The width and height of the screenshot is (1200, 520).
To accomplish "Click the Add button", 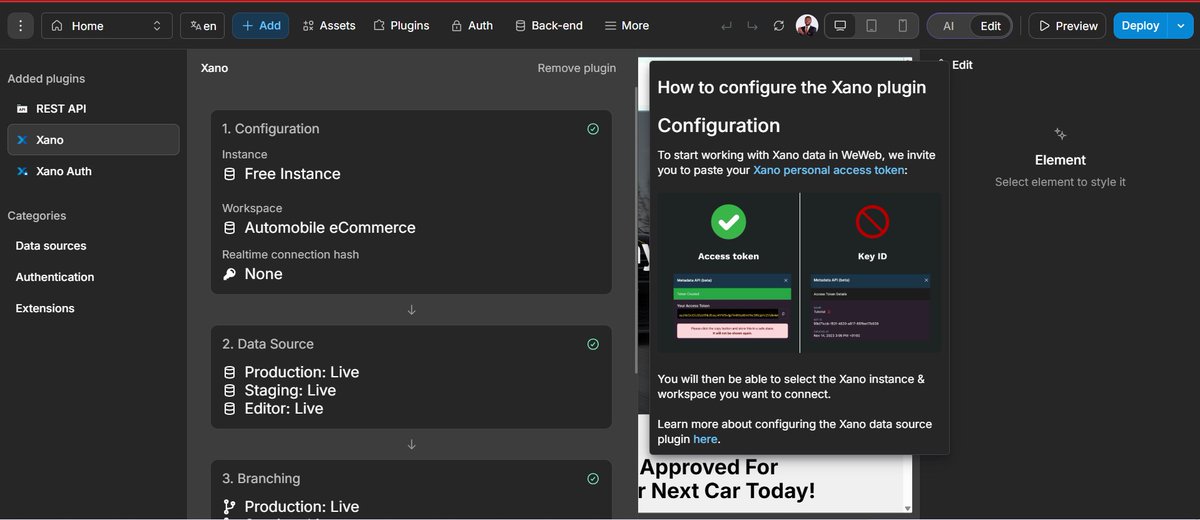I will coord(261,26).
